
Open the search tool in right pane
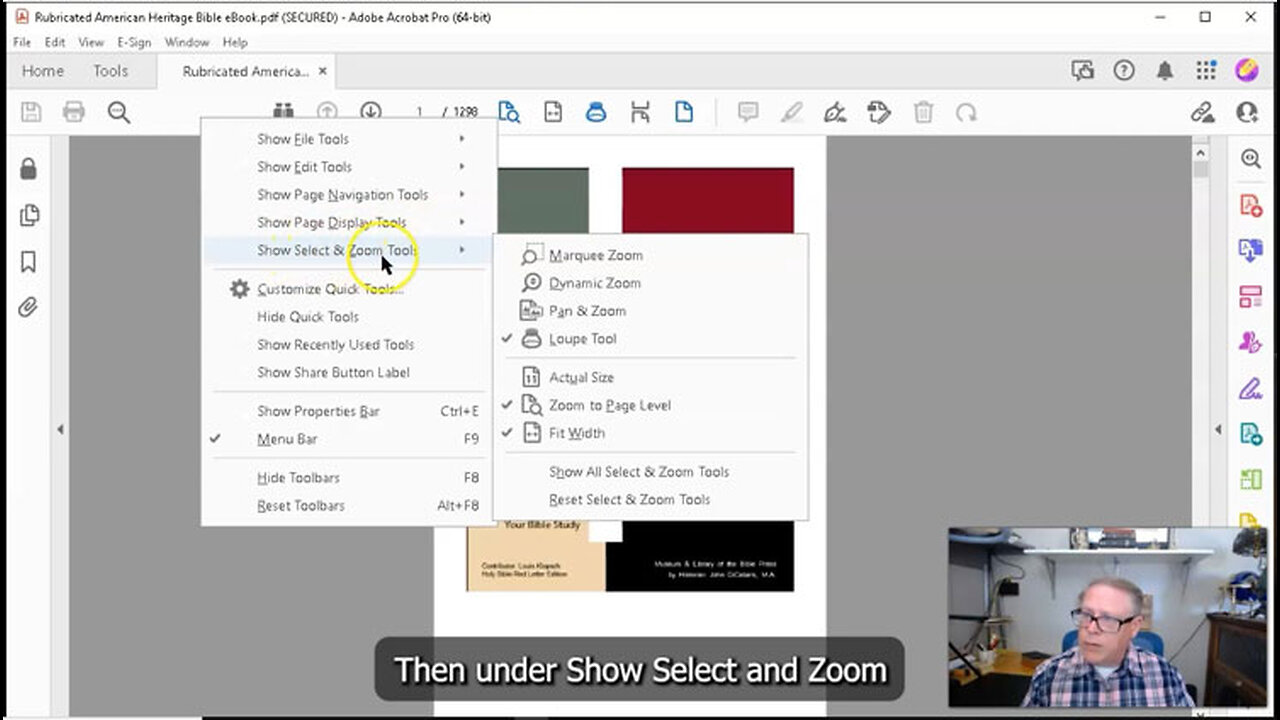tap(1250, 158)
